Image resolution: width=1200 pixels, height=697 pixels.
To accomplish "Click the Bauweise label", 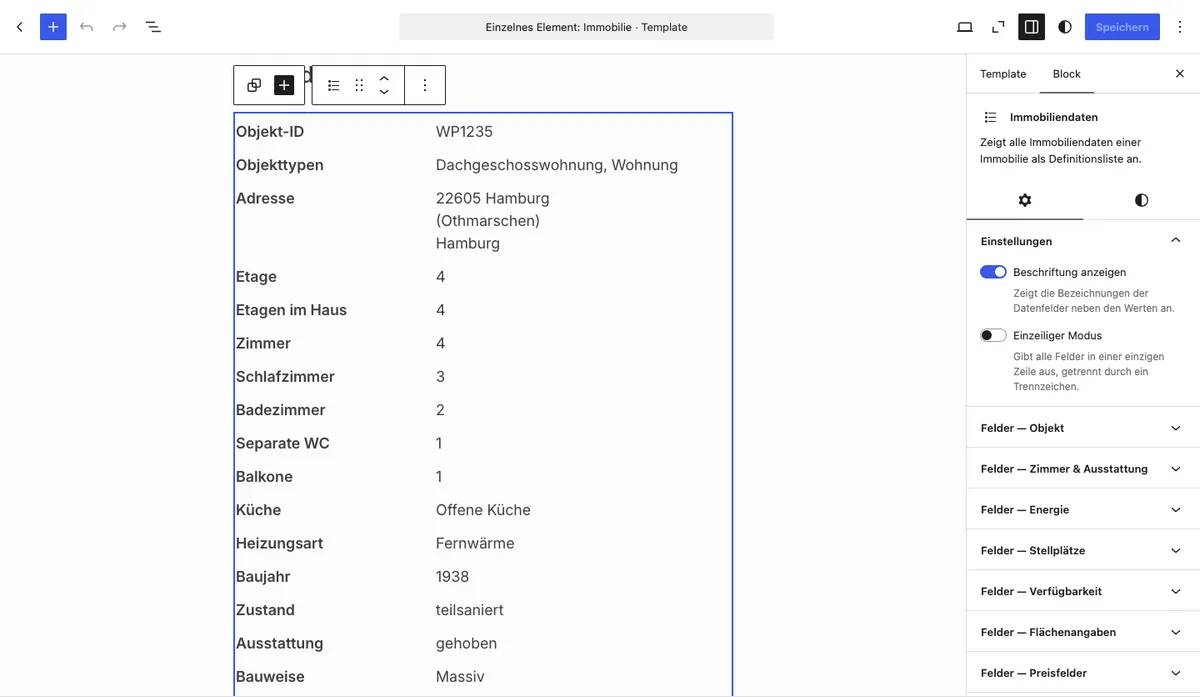I will point(270,677).
